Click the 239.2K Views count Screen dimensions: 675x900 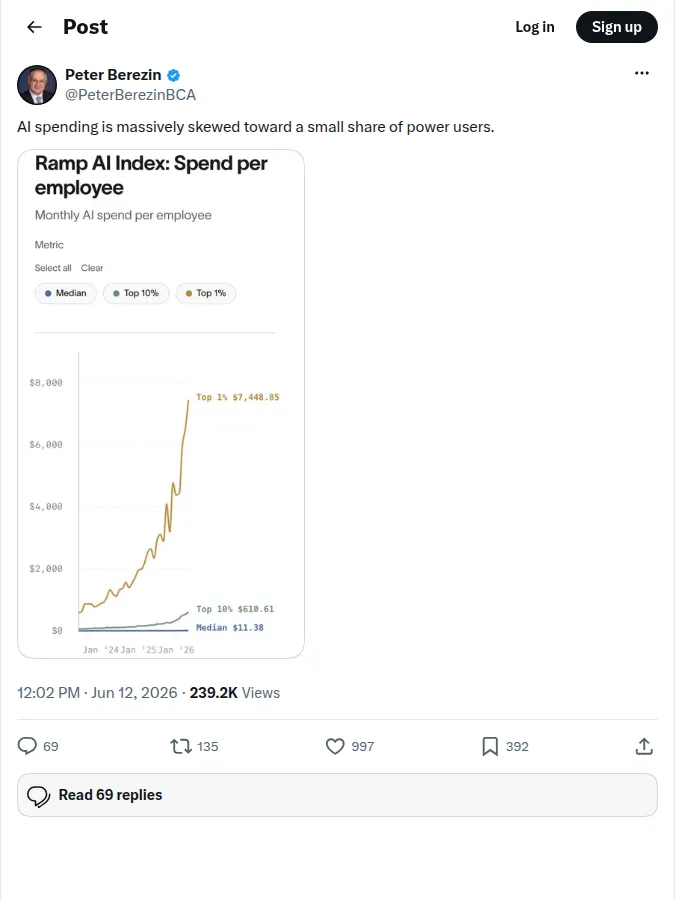click(235, 693)
